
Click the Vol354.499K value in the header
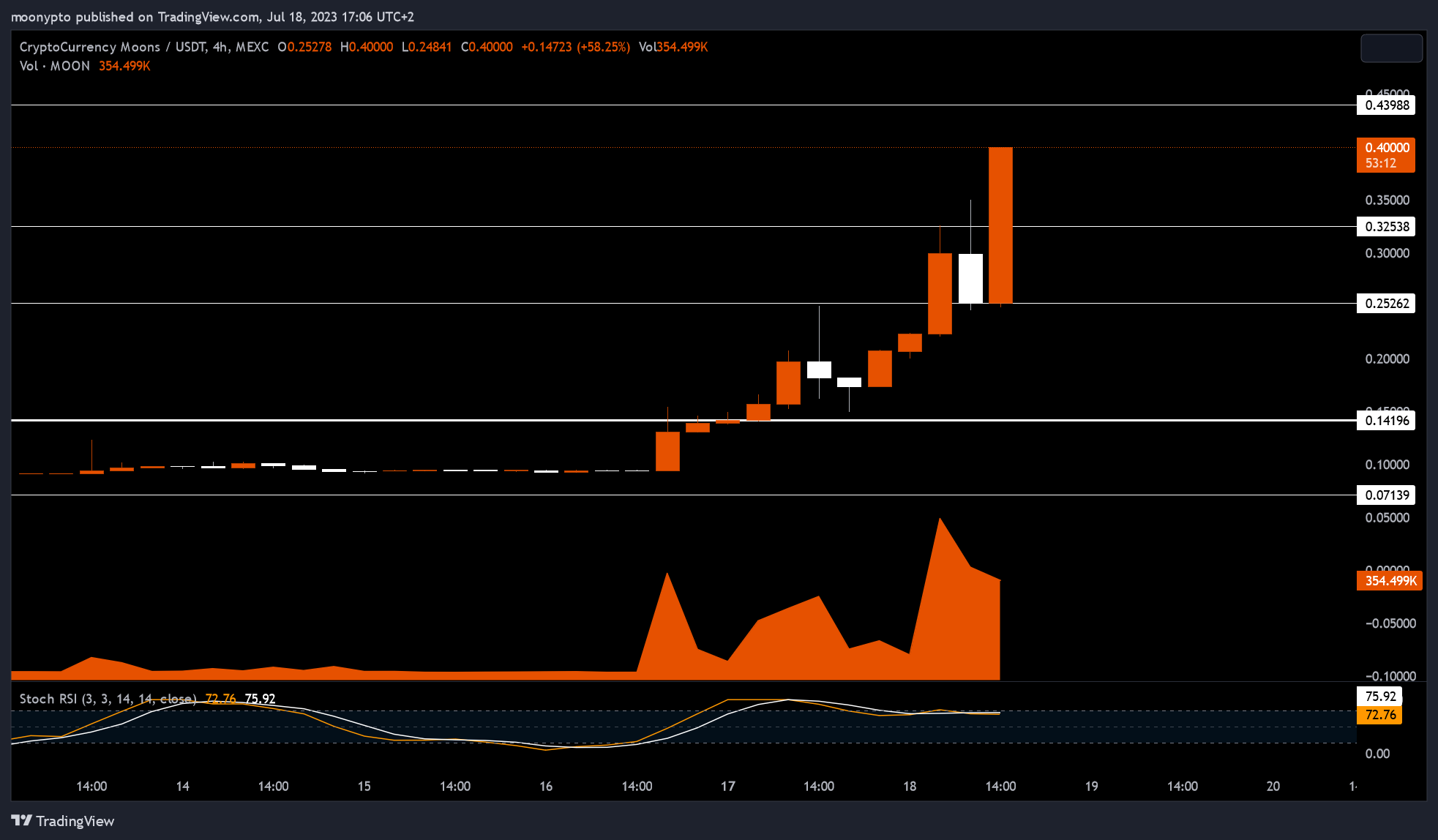[673, 47]
